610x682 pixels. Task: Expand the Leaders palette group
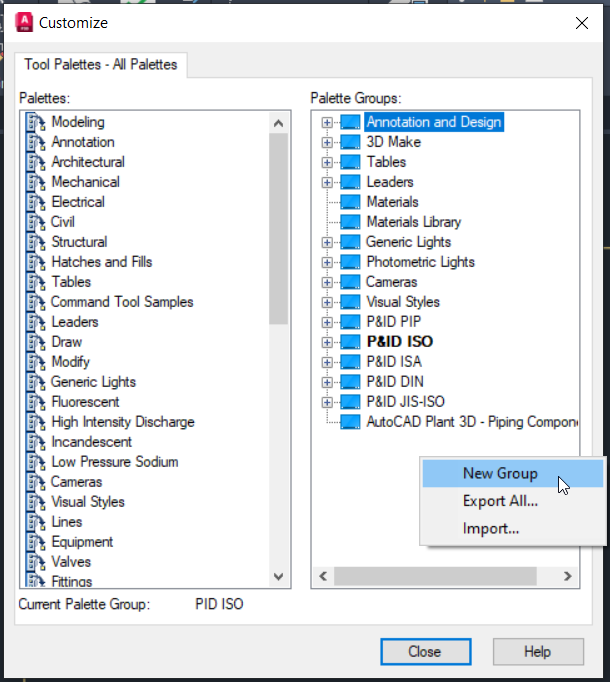(327, 183)
